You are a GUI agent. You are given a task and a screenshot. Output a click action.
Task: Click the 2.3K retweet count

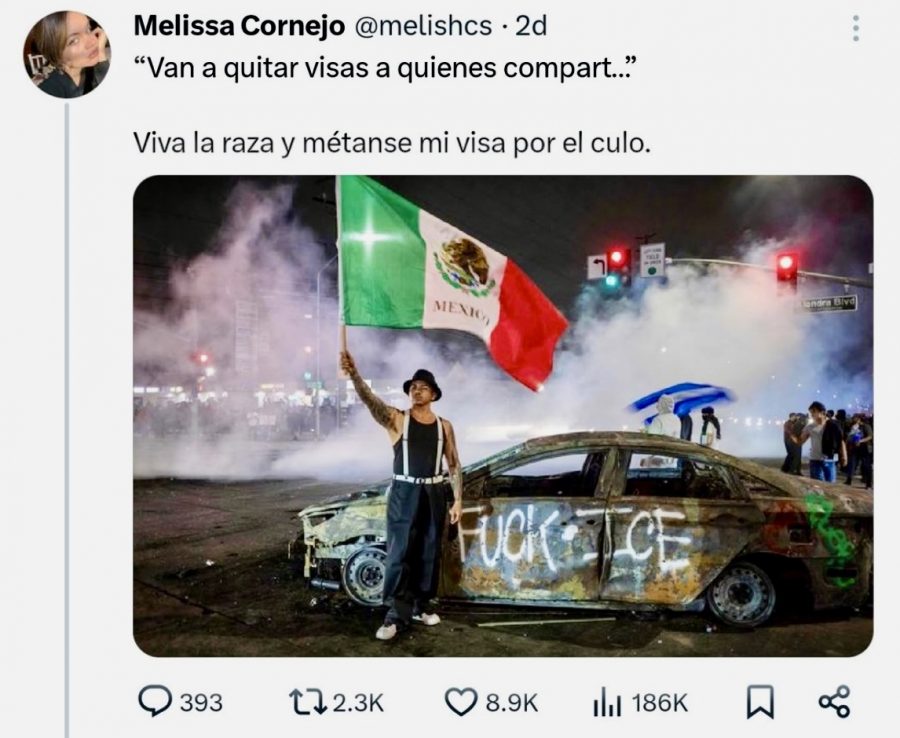[x=358, y=703]
